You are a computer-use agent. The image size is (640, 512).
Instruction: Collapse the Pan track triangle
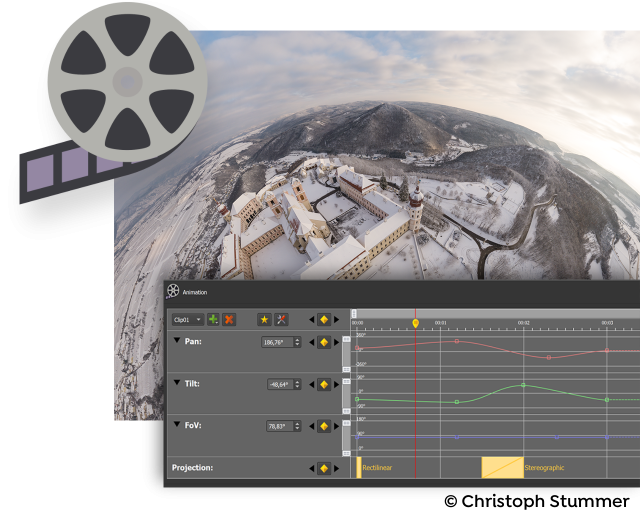click(x=177, y=340)
